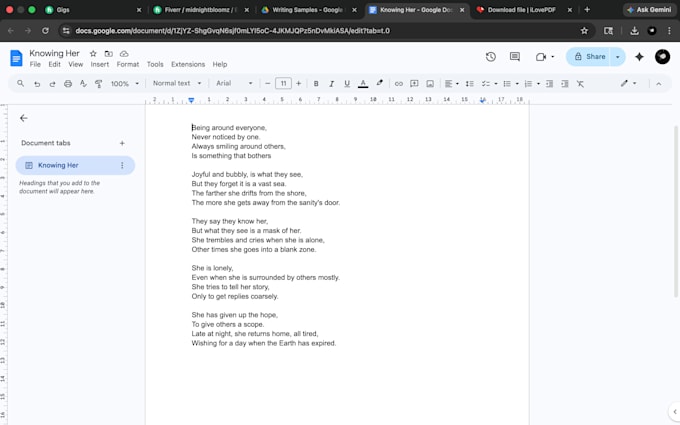
Task: Click the font size field
Action: click(283, 84)
